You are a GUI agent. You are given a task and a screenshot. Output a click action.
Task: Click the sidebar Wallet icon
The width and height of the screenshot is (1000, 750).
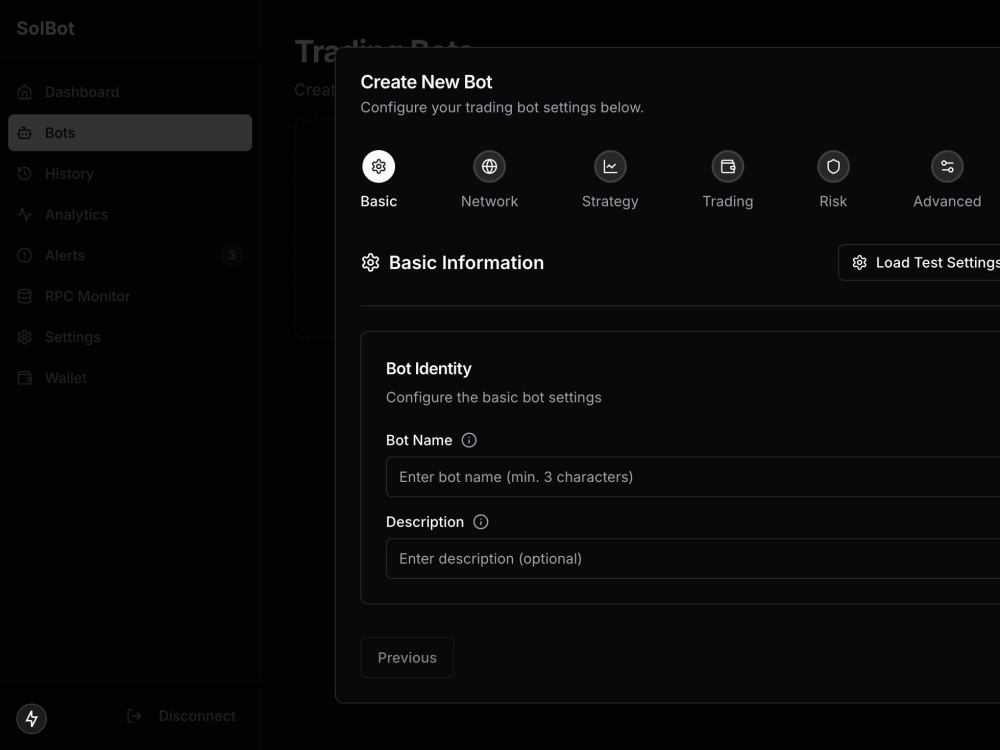click(24, 378)
